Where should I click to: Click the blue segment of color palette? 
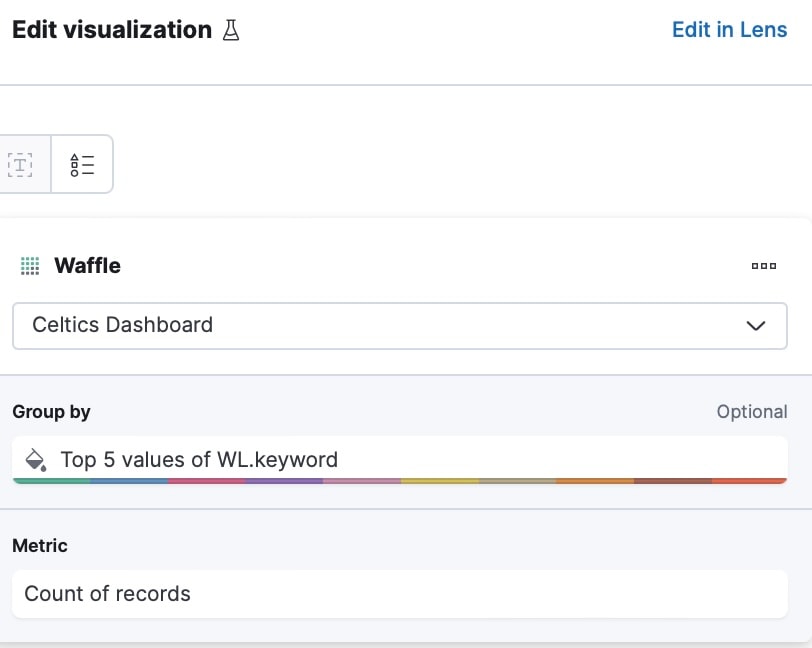(129, 481)
